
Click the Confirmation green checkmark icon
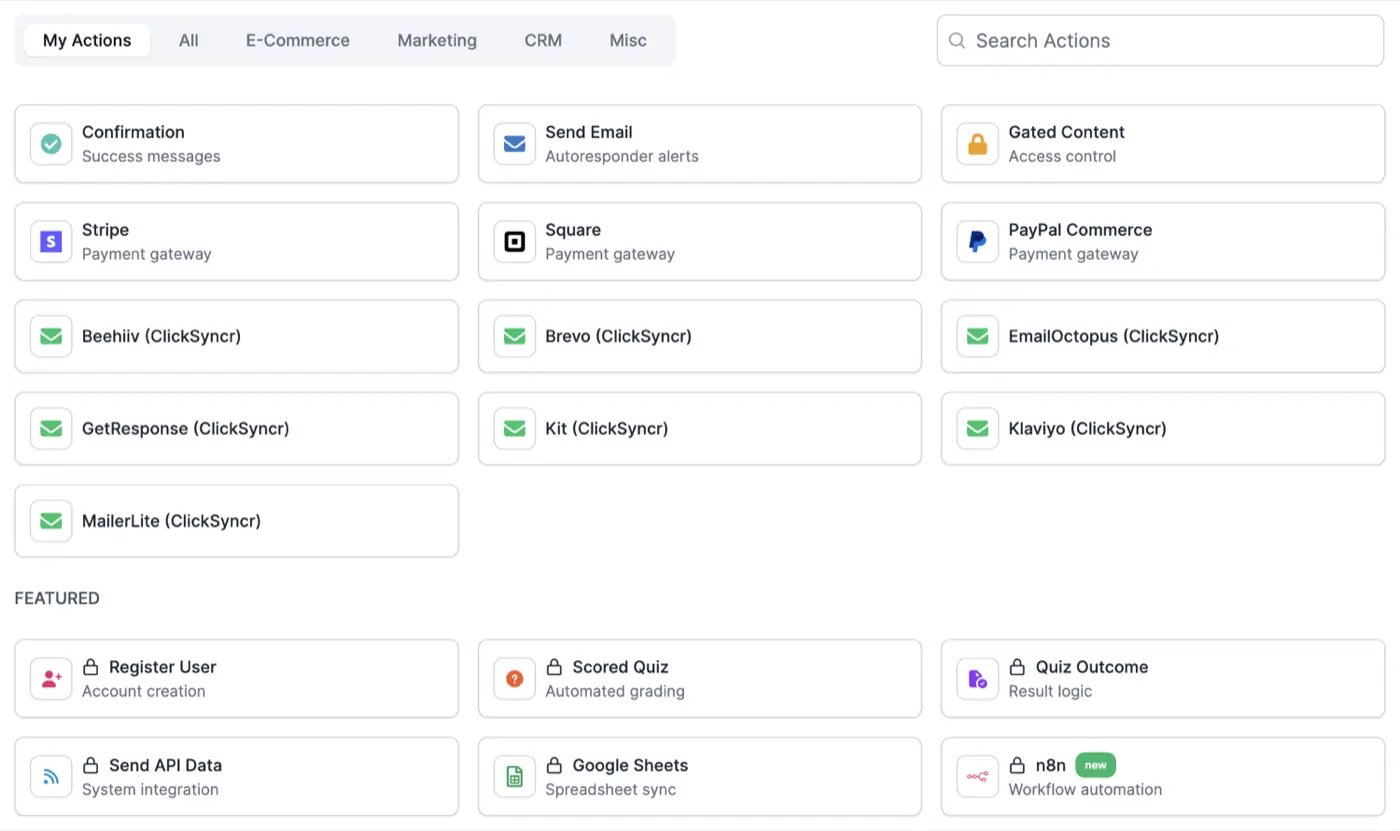[51, 144]
